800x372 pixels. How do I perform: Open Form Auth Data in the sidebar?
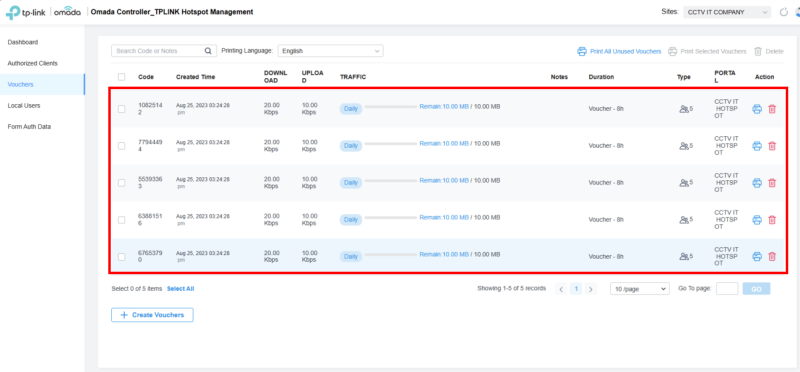pos(29,127)
